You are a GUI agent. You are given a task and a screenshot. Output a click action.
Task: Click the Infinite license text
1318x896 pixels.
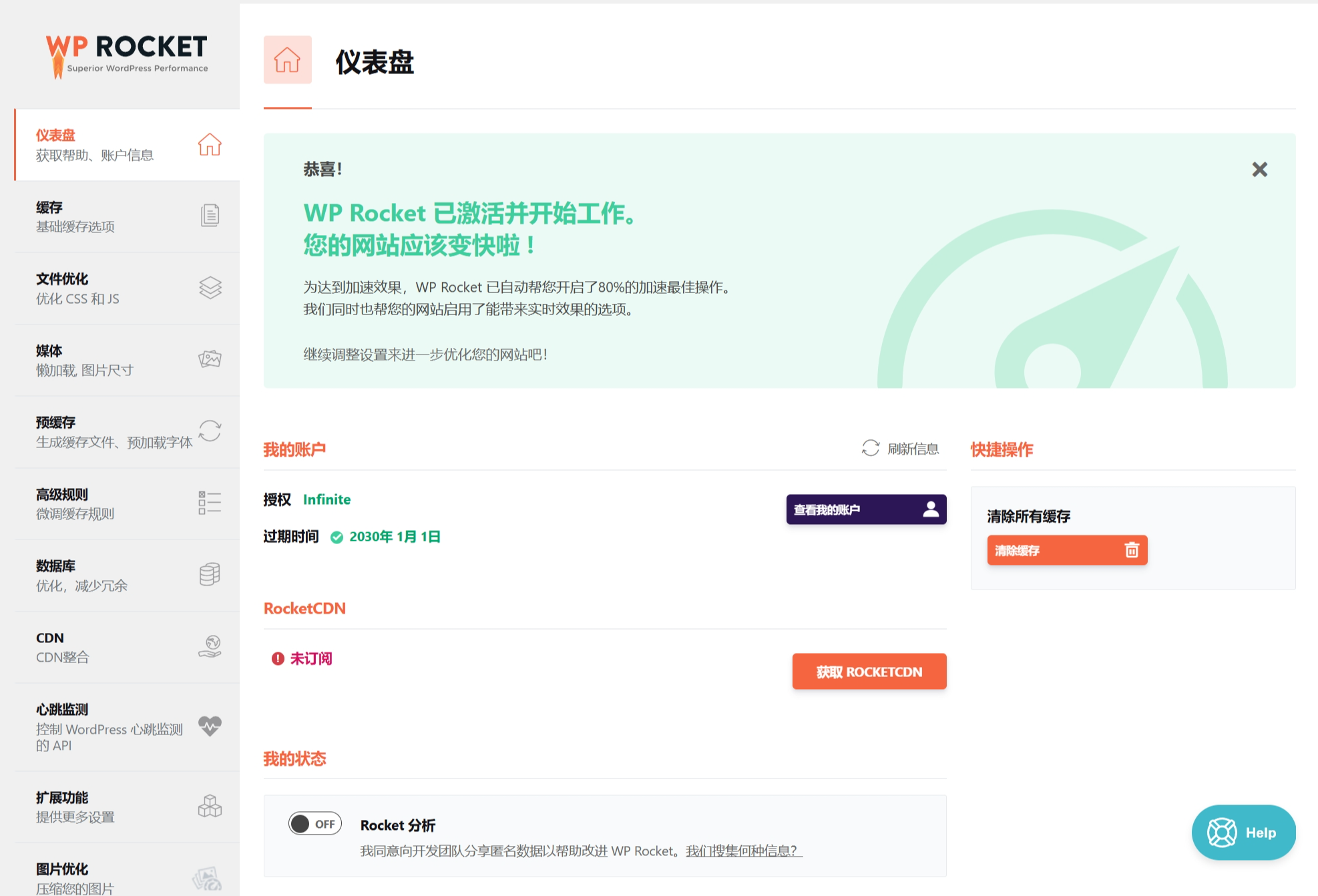[326, 499]
